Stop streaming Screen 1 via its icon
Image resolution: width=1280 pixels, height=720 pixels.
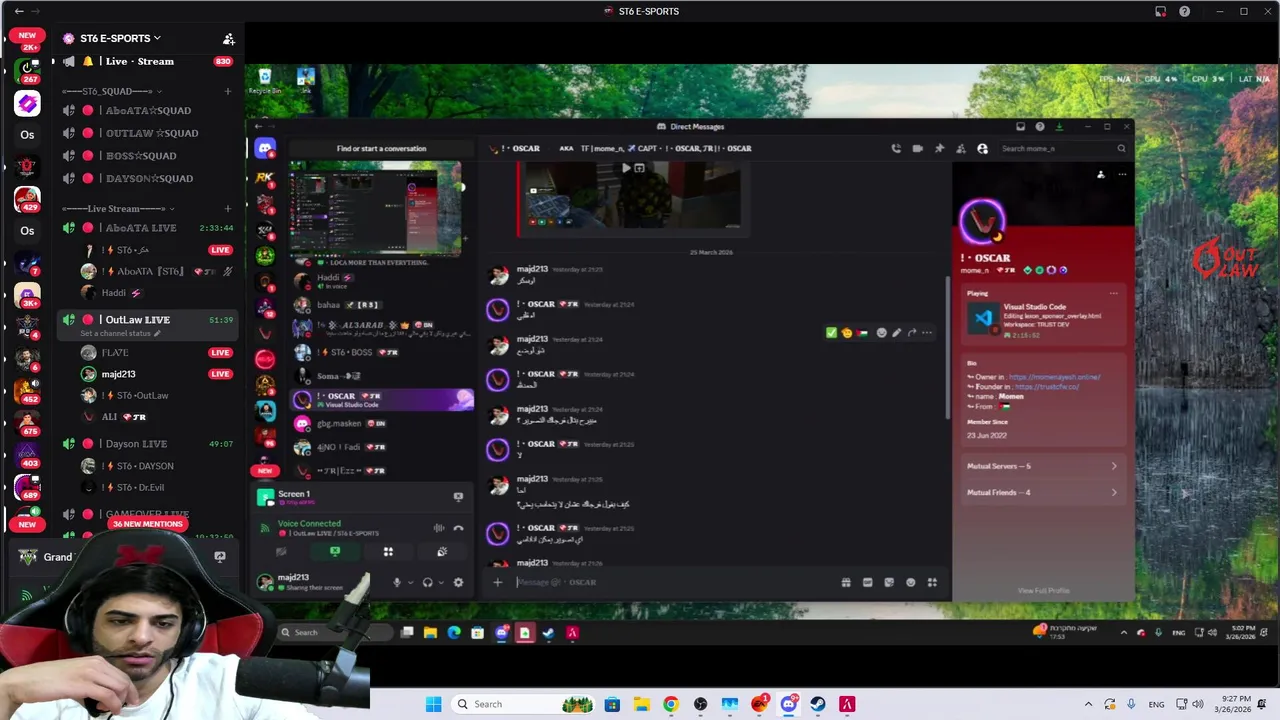point(458,496)
